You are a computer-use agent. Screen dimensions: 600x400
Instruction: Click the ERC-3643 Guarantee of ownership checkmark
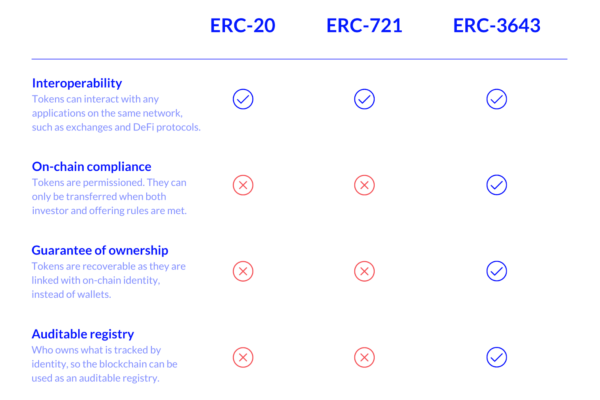[497, 271]
